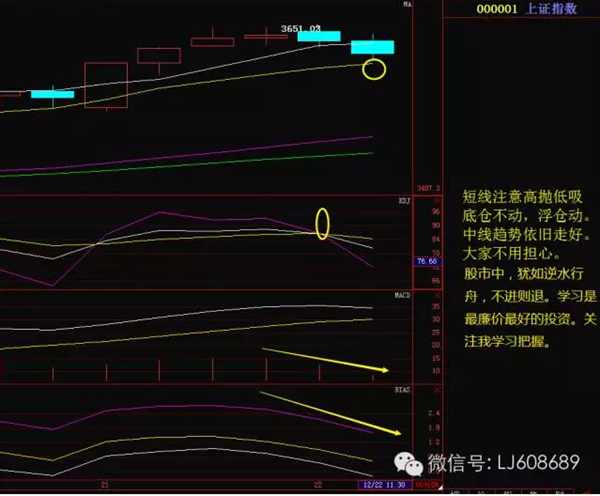Click the yellow oval on KDJ crossover
Screen dimensions: 600x496
coord(322,224)
